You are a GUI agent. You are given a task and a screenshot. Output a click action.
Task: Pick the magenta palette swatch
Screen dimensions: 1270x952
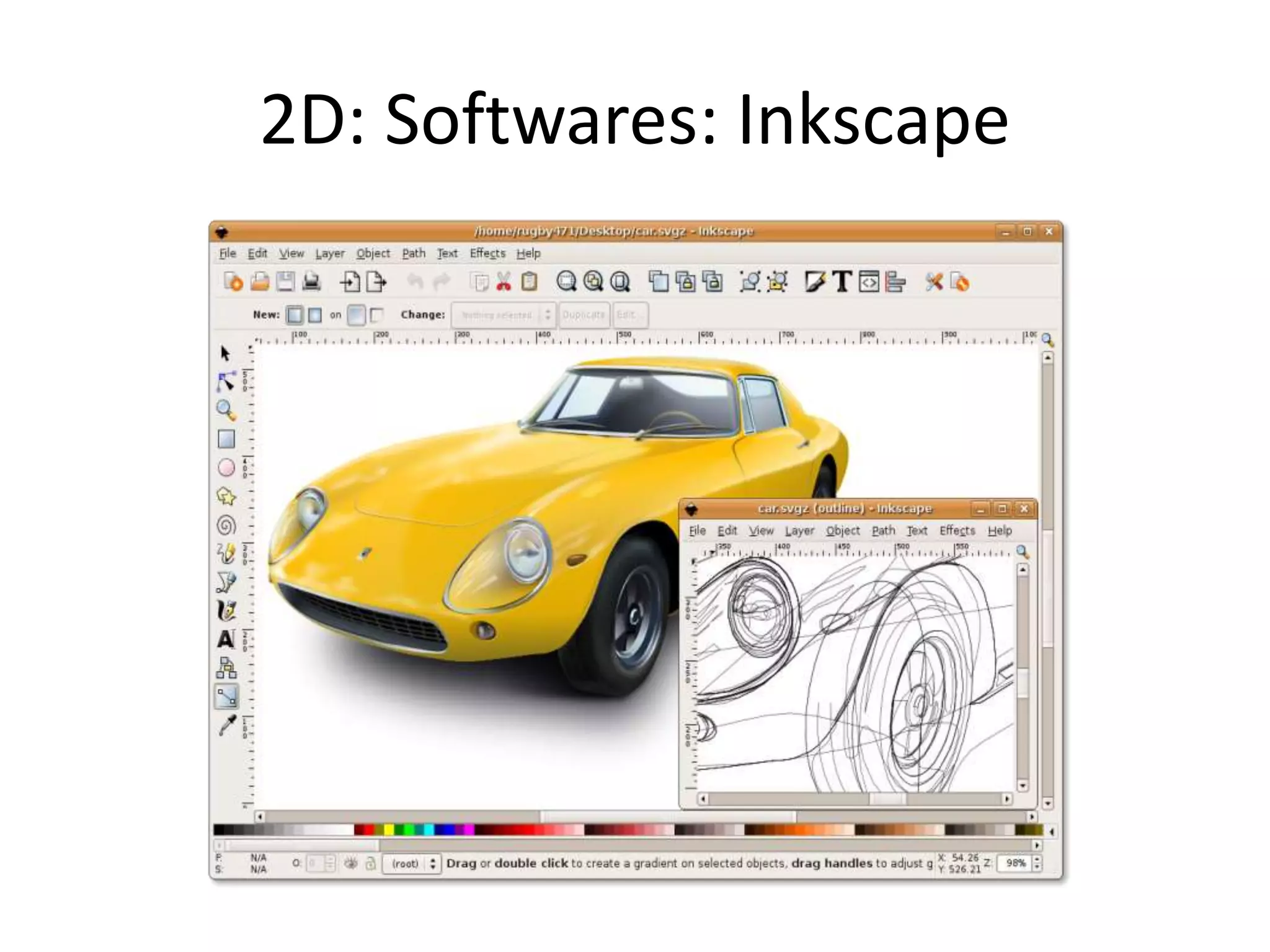pyautogui.click(x=469, y=830)
